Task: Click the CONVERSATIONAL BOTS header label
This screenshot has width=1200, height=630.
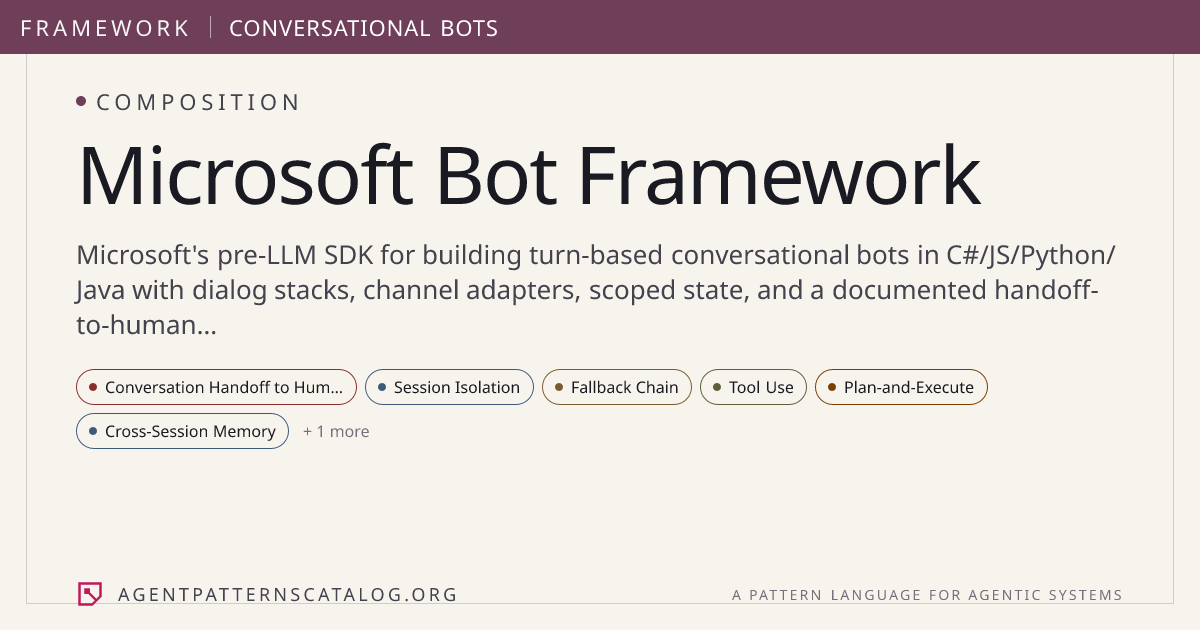Action: coord(364,28)
